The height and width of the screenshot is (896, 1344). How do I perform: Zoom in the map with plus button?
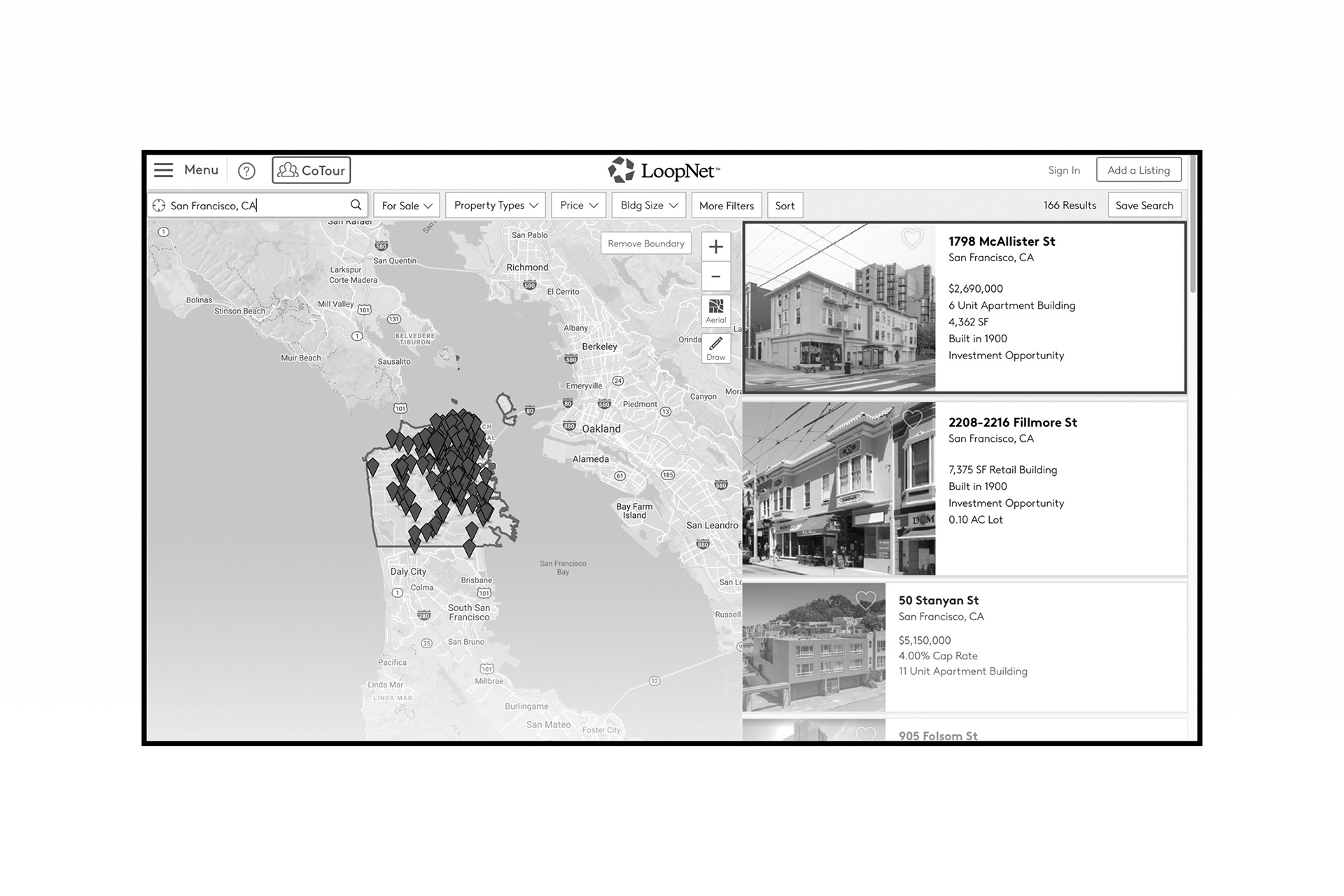[715, 247]
